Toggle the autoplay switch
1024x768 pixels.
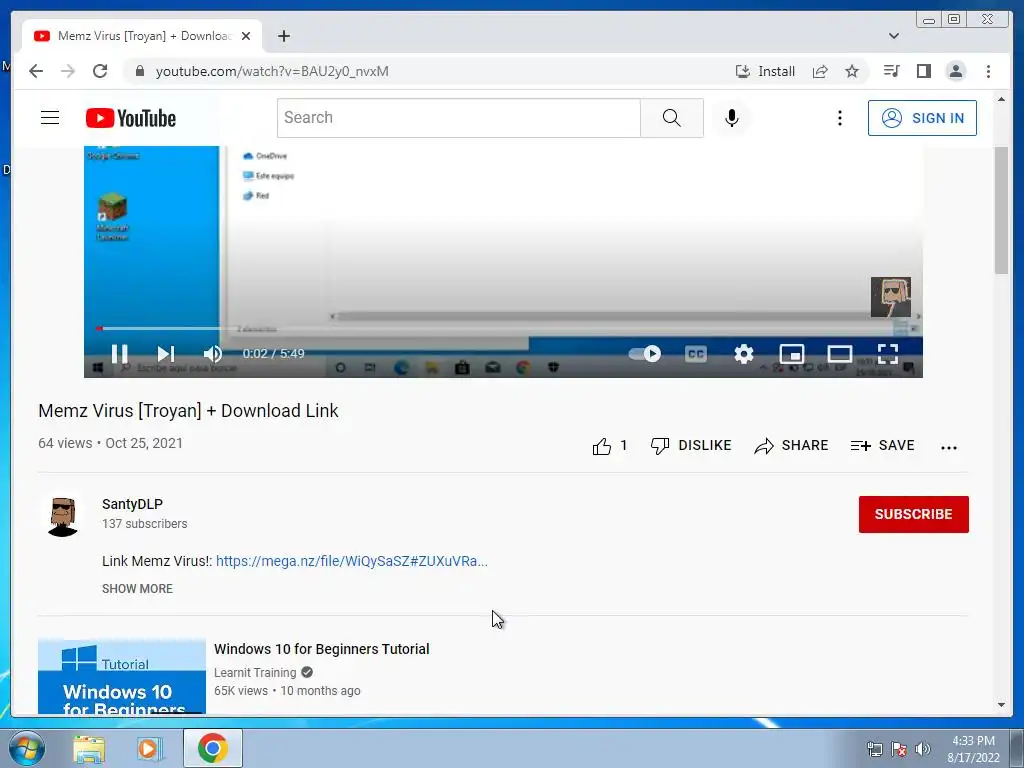click(x=645, y=354)
